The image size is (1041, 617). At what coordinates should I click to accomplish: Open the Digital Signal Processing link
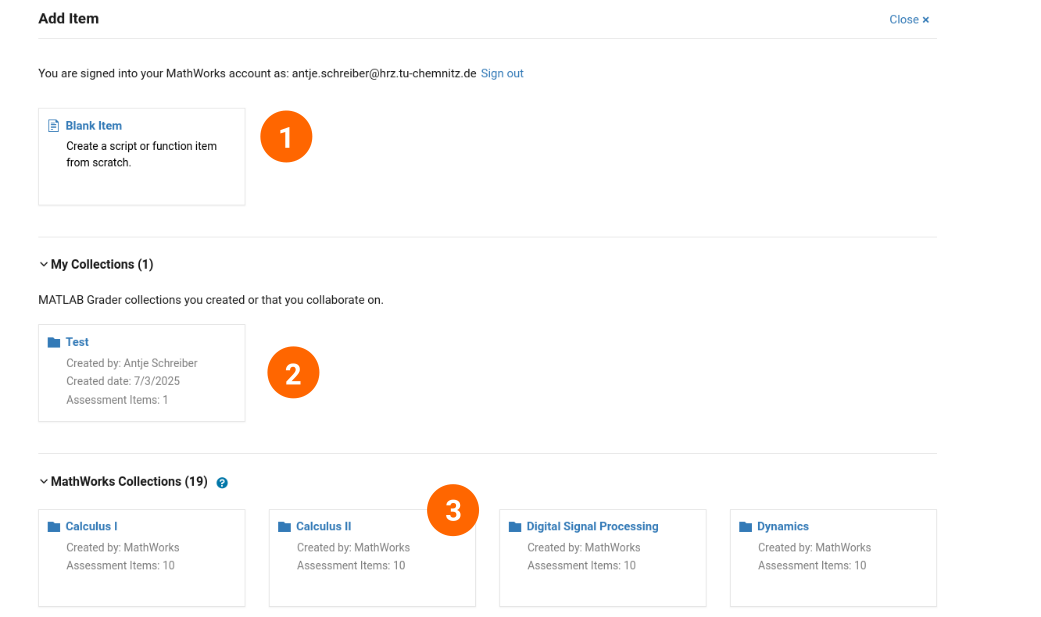tap(592, 526)
